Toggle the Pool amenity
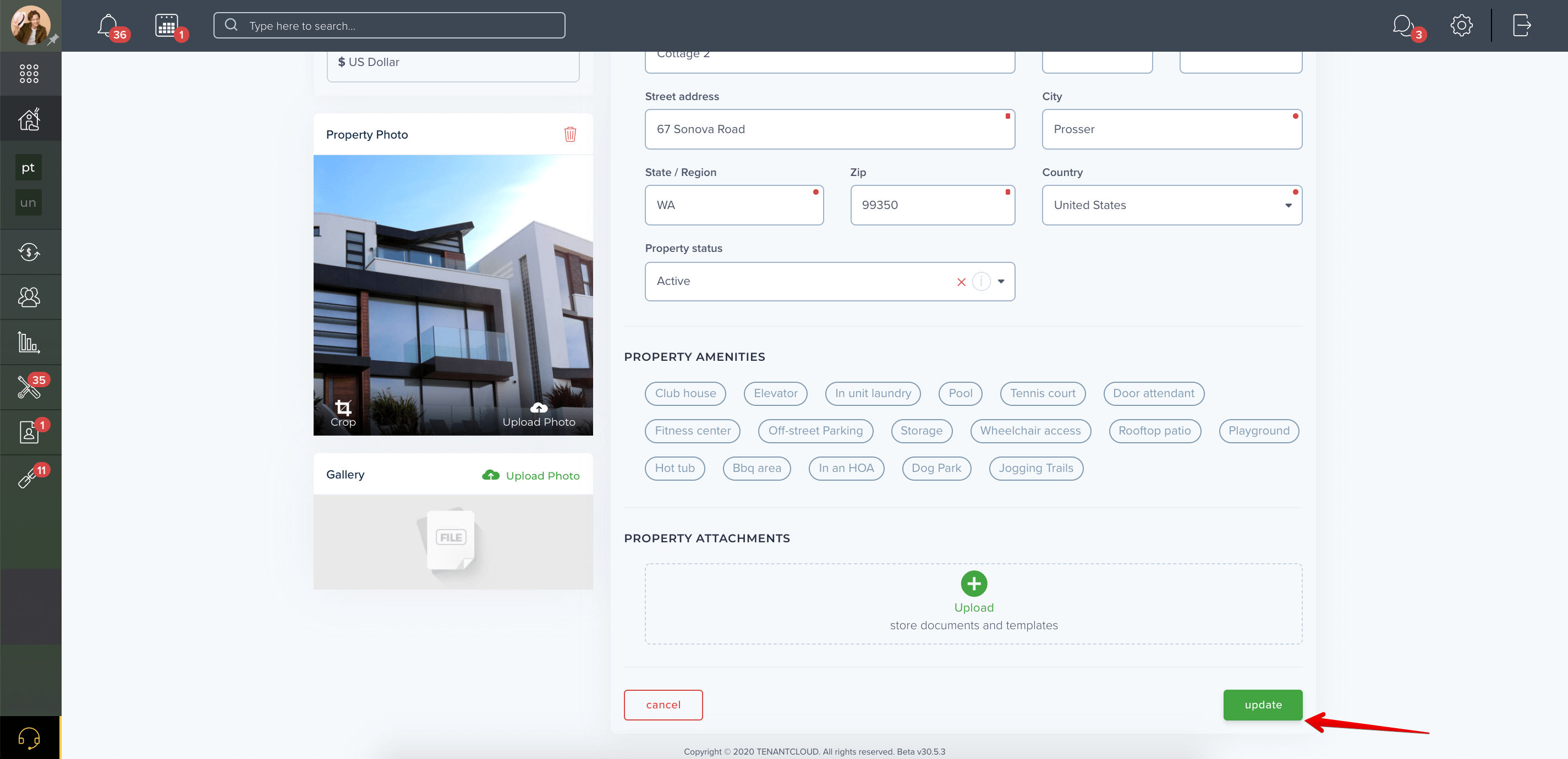Viewport: 1568px width, 759px height. point(961,393)
